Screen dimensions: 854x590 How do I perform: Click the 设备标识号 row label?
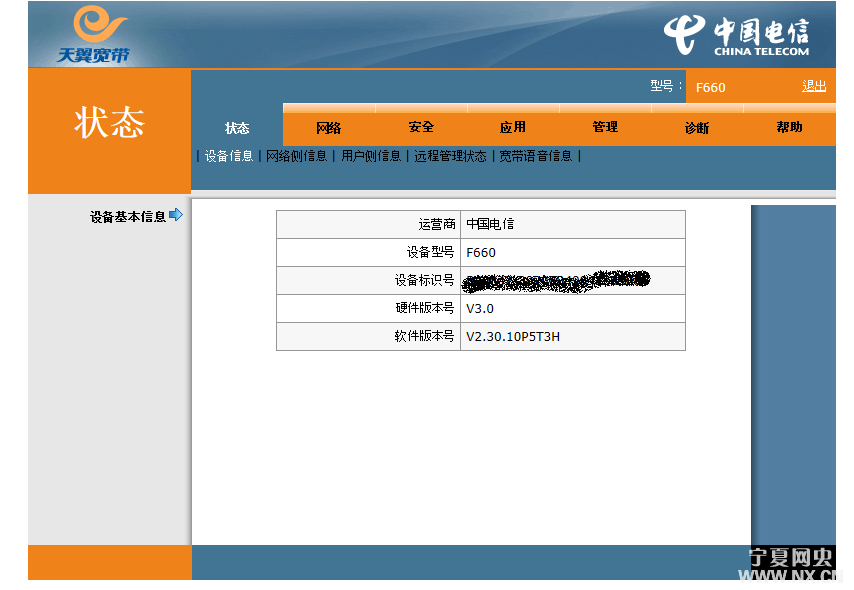424,280
